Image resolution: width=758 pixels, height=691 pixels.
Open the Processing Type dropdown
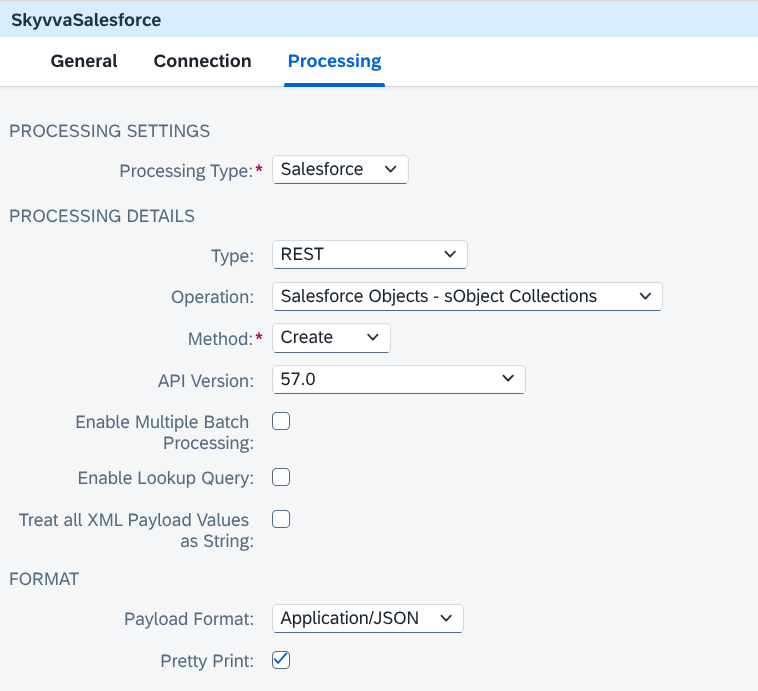point(340,170)
